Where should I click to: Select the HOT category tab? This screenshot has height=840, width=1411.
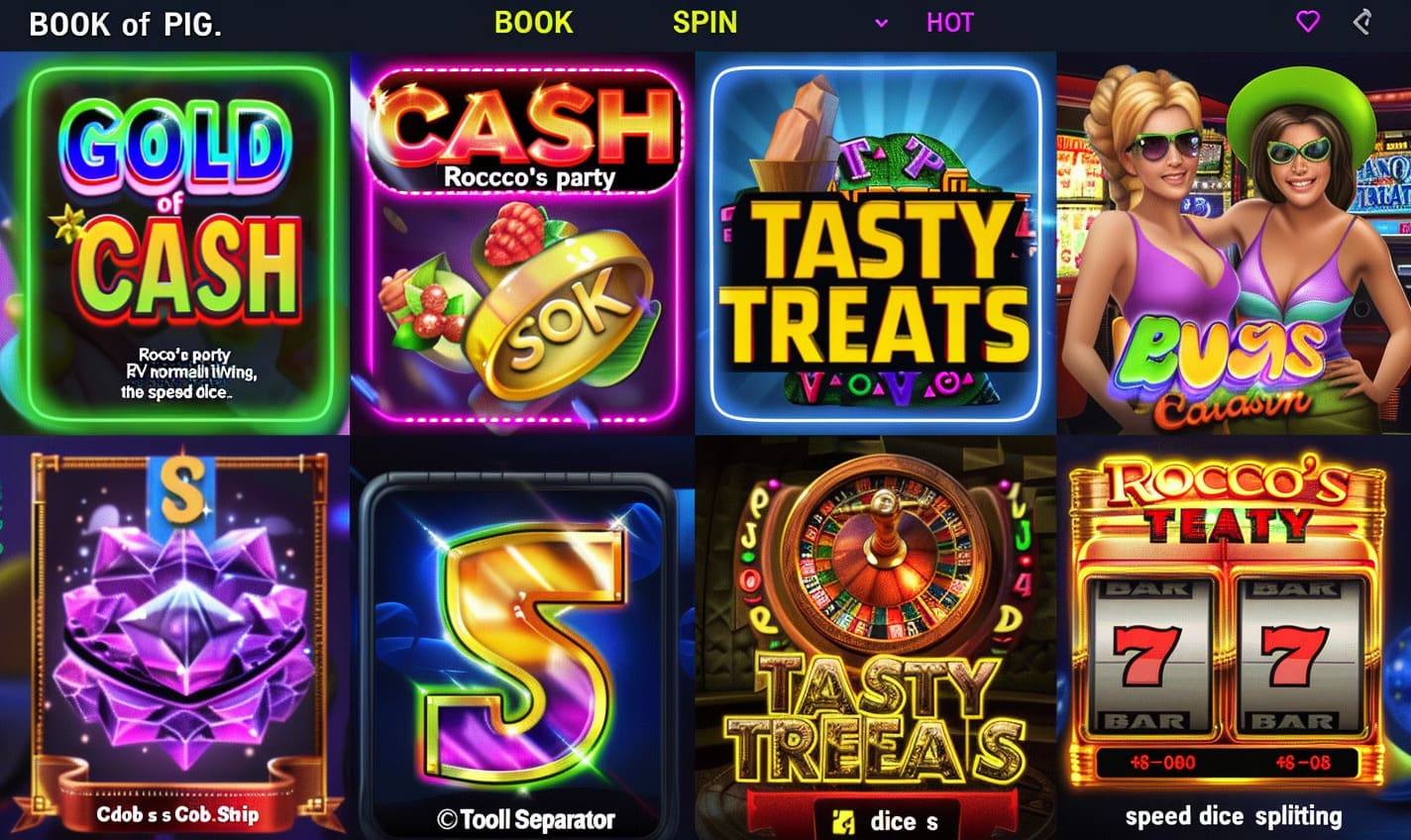tap(949, 23)
